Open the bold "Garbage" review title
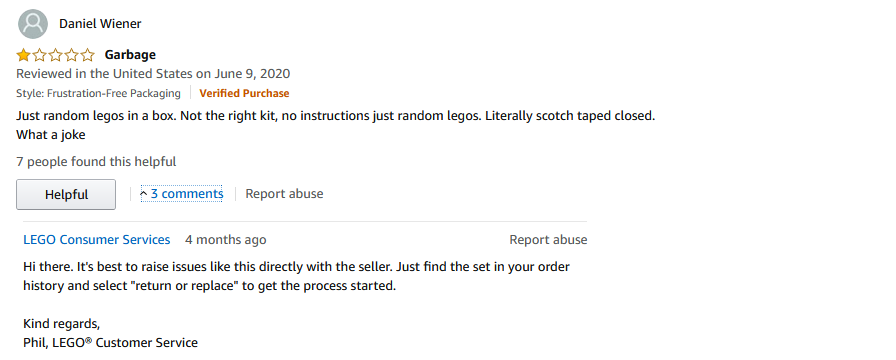The height and width of the screenshot is (360, 896). pos(130,55)
